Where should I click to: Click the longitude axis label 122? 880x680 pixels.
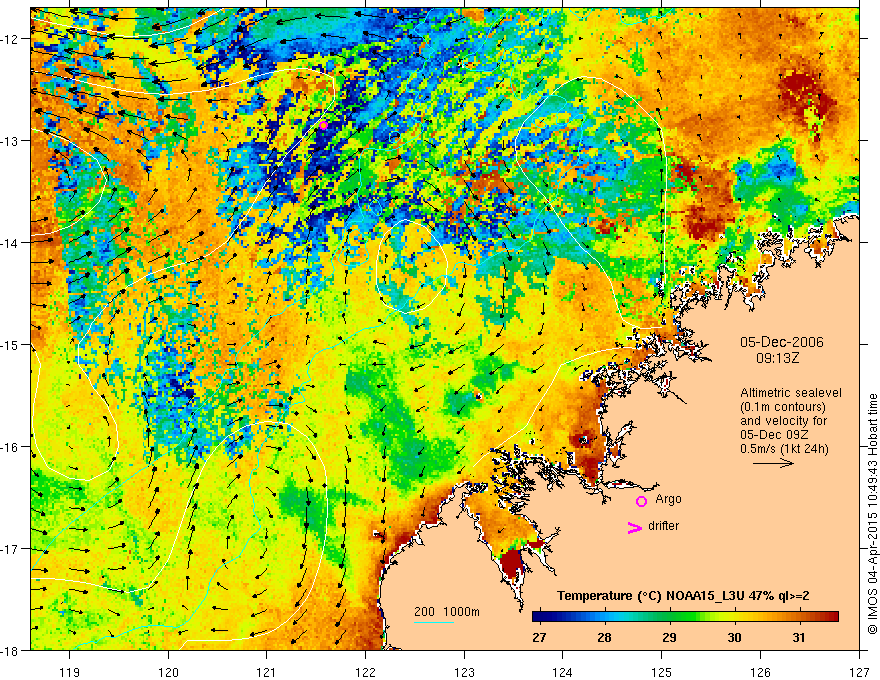pos(365,672)
